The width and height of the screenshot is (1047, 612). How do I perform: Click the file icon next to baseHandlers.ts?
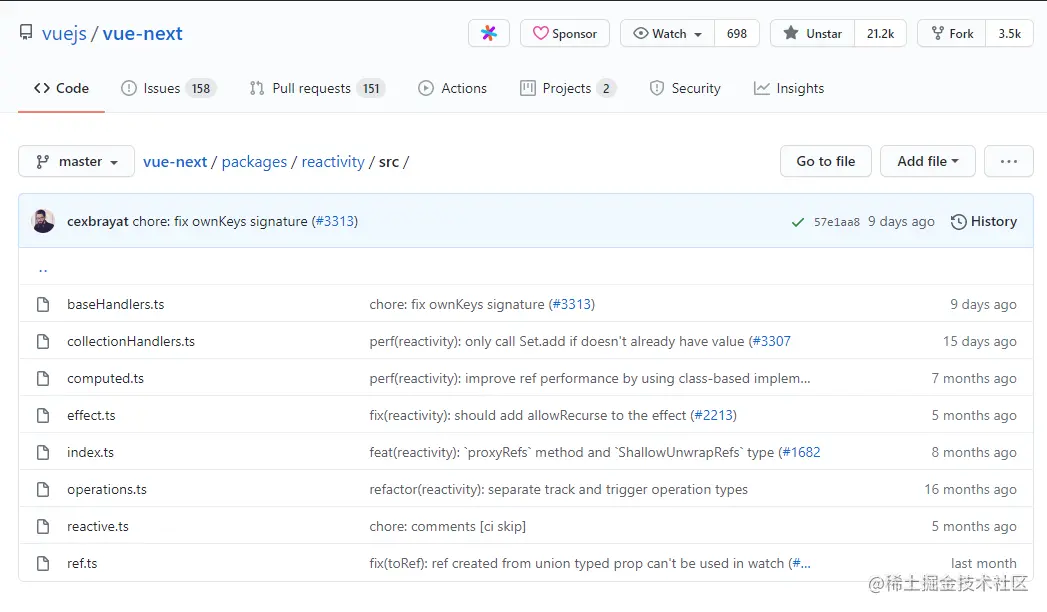[x=43, y=304]
